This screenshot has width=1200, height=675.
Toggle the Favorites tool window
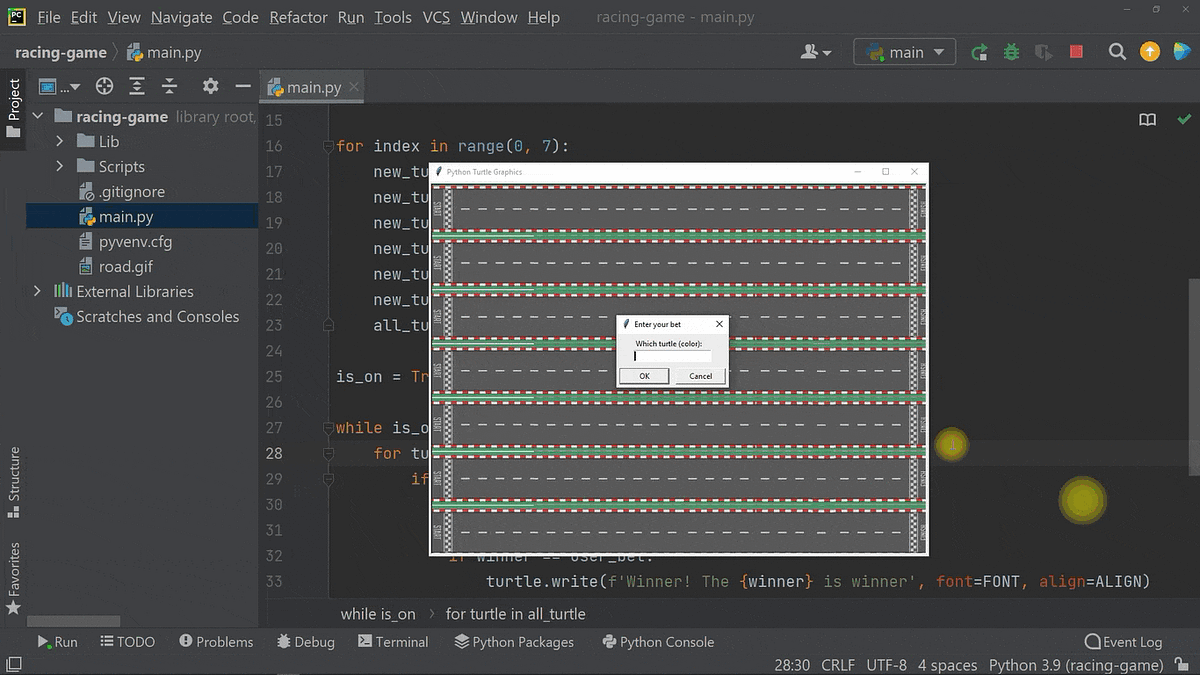[13, 578]
